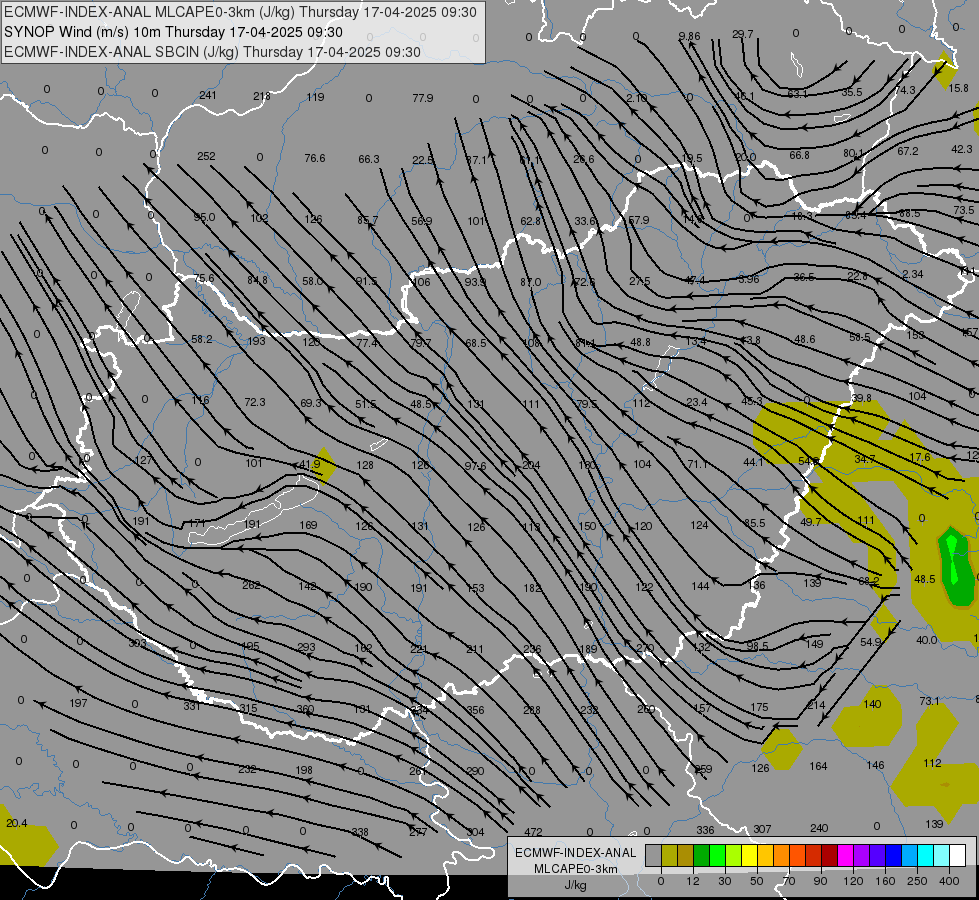The height and width of the screenshot is (900, 979).
Task: Click the 232 value near 198
Action: pyautogui.click(x=247, y=769)
